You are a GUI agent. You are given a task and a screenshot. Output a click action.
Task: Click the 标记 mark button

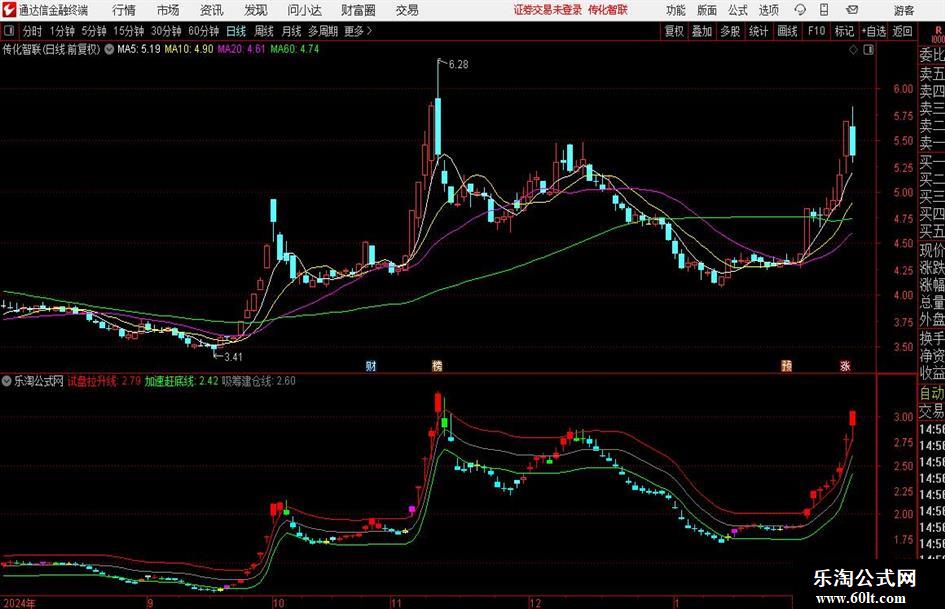tap(844, 31)
